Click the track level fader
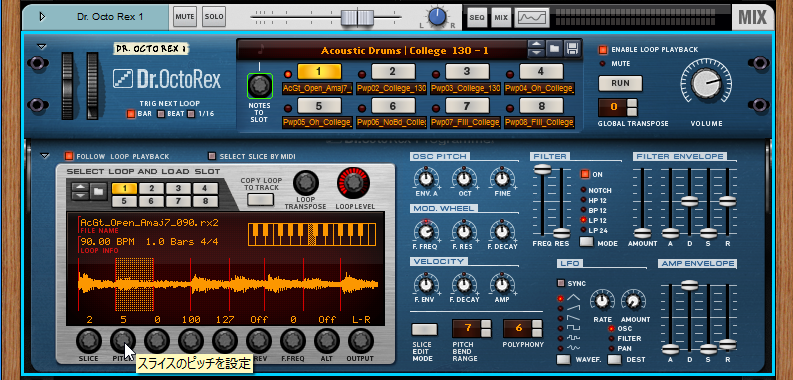This screenshot has width=793, height=380. (x=357, y=17)
